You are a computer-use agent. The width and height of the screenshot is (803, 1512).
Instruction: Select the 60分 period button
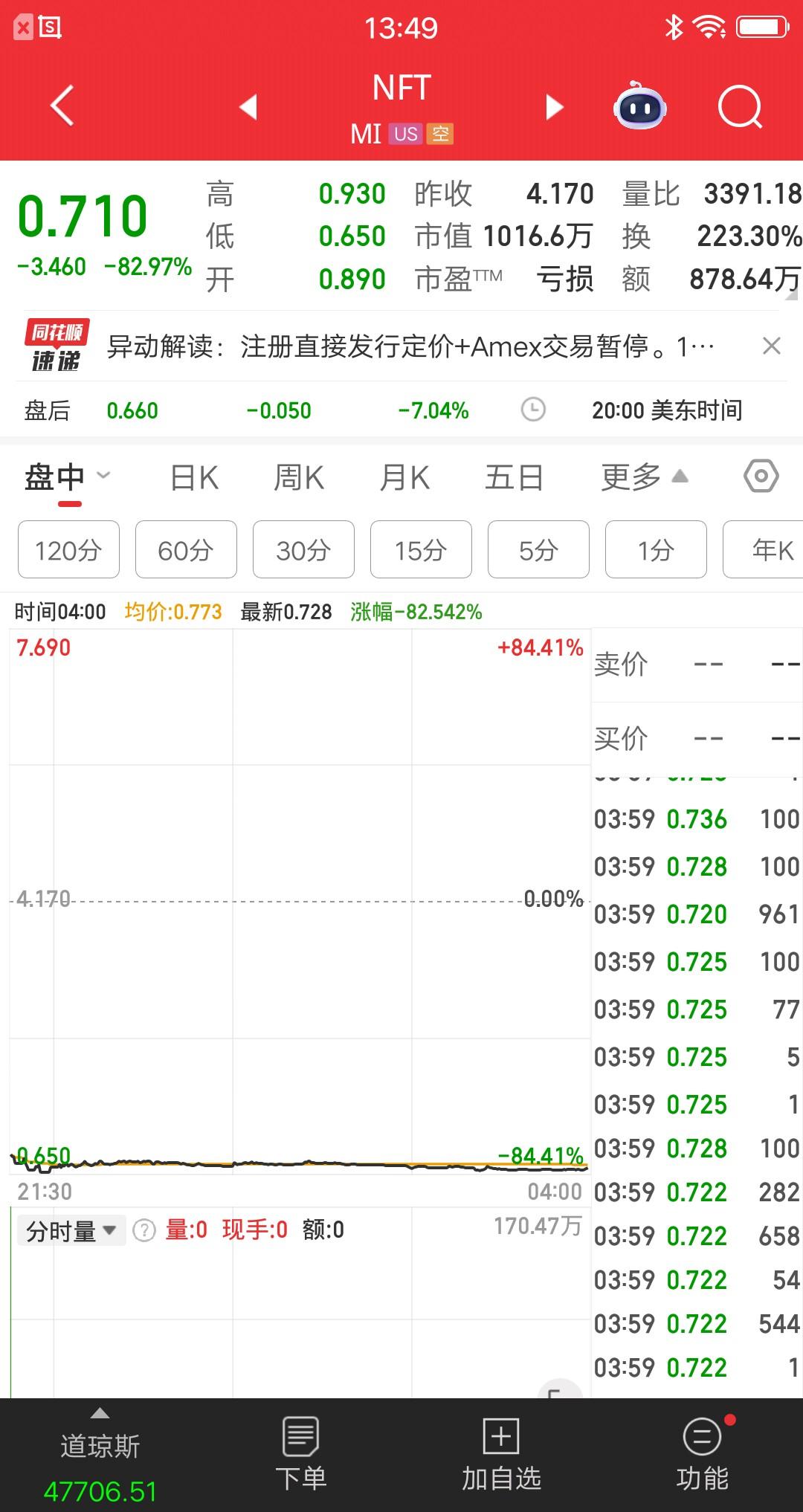pyautogui.click(x=186, y=549)
